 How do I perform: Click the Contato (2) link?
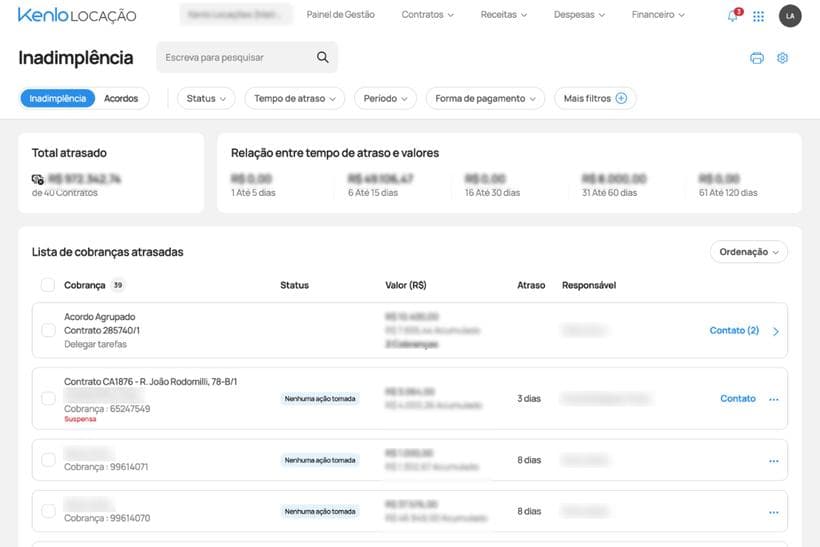[x=734, y=331]
